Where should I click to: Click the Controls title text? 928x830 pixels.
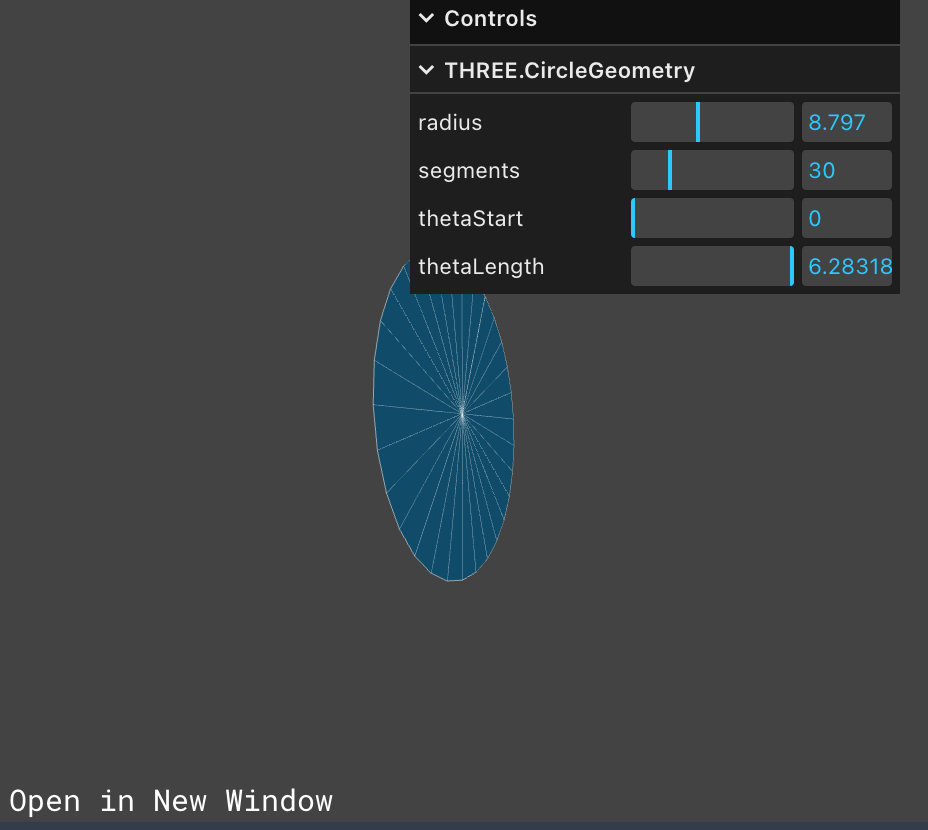coord(491,18)
